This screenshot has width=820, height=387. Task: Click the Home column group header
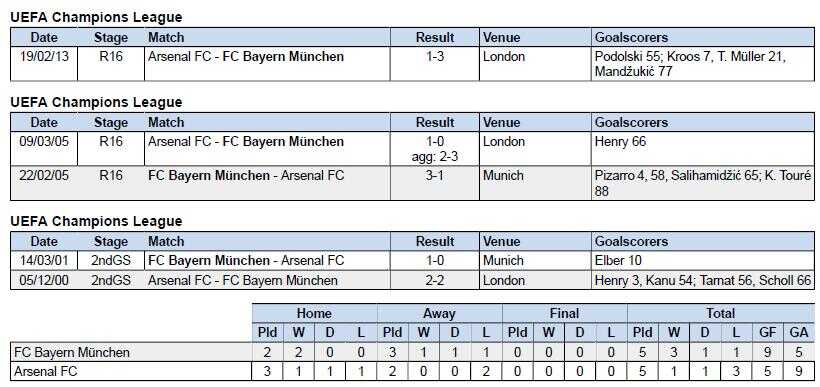(x=314, y=313)
